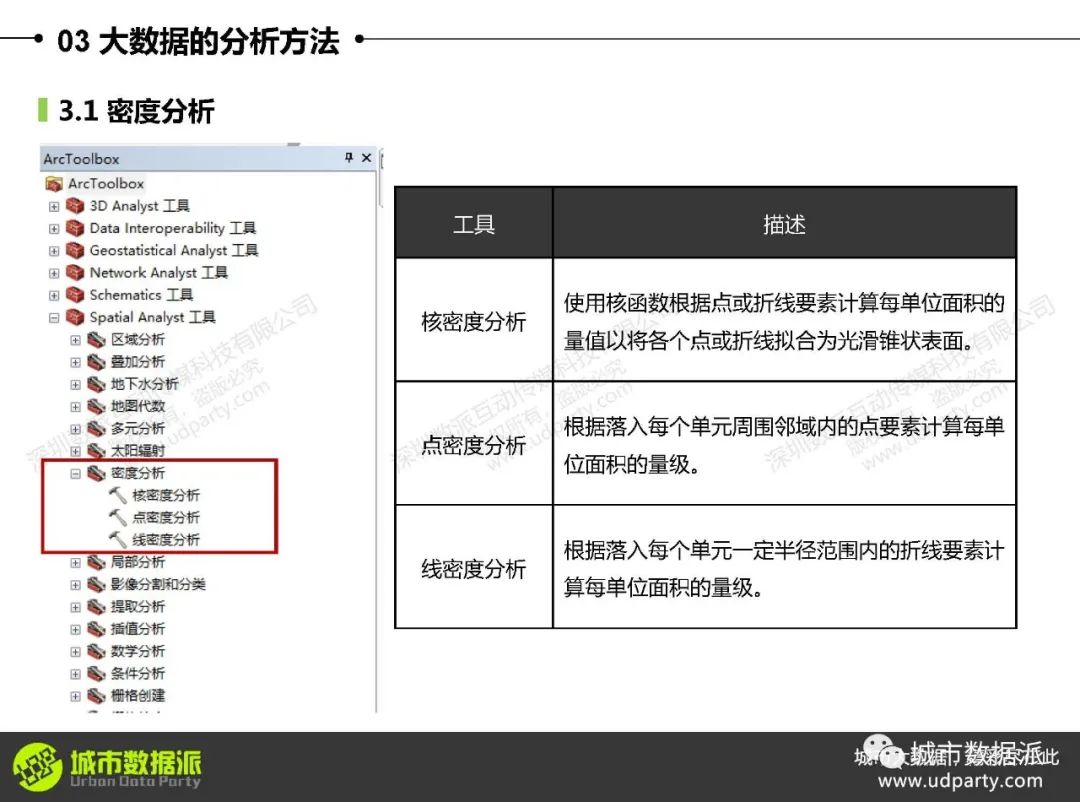Expand the 3D Analyst 工具 node
Viewport: 1080px width, 802px height.
pyautogui.click(x=54, y=207)
